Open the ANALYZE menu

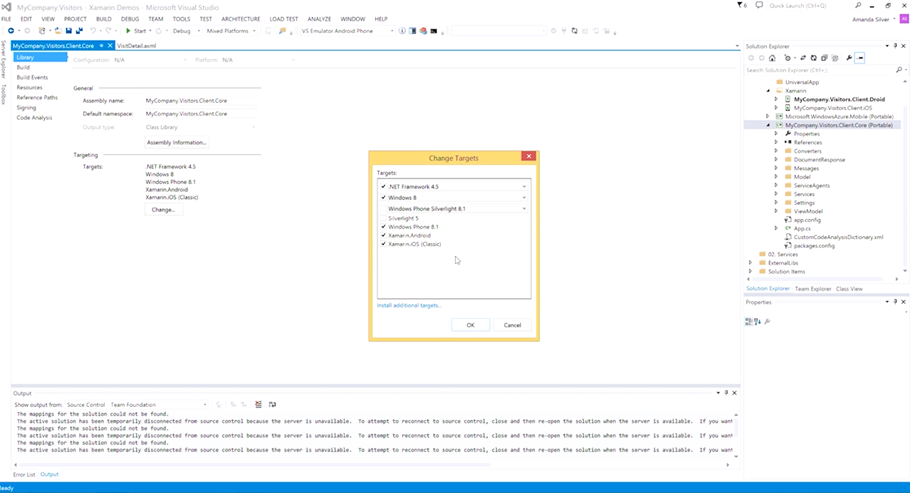(x=319, y=19)
